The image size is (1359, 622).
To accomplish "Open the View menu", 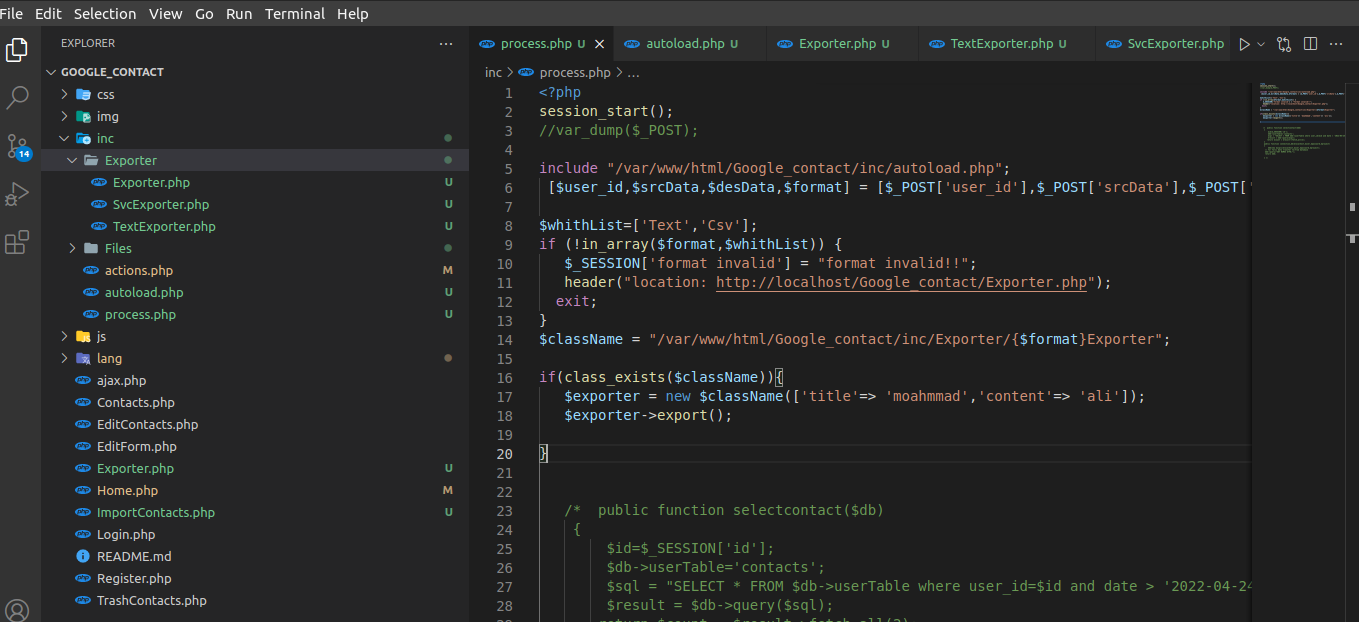I will (x=166, y=14).
